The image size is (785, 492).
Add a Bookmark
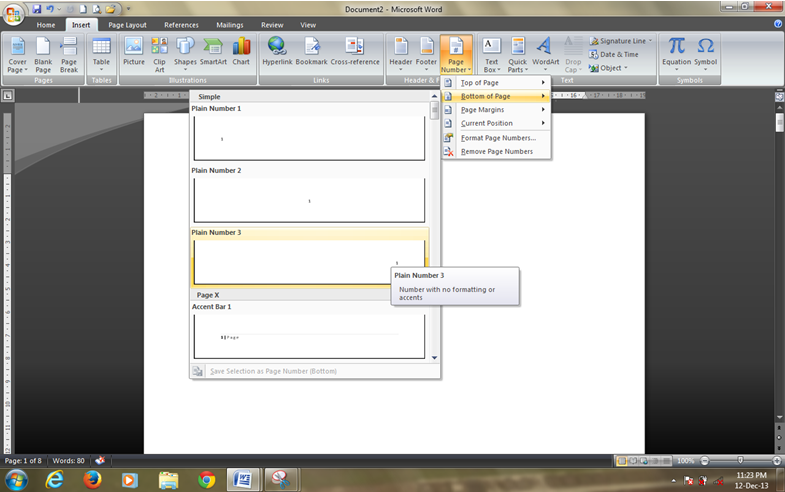click(311, 52)
